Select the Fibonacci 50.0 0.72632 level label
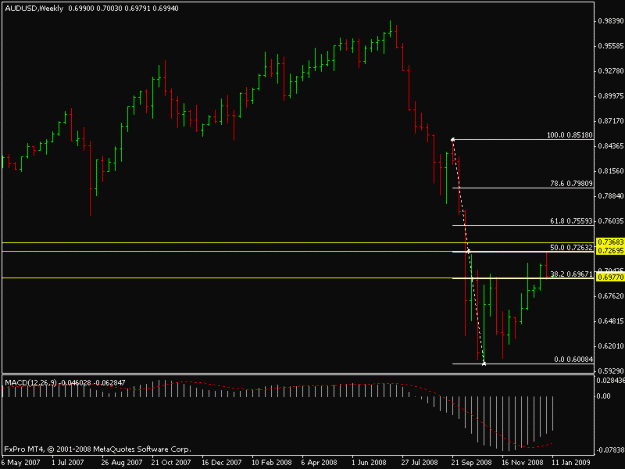The height and width of the screenshot is (469, 625). (571, 247)
